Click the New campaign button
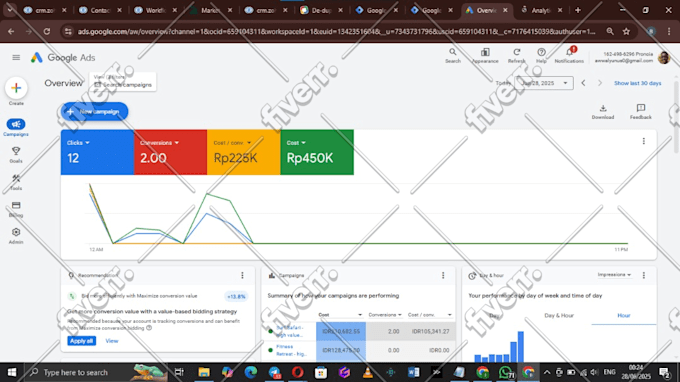This screenshot has height=382, width=680. tap(95, 111)
